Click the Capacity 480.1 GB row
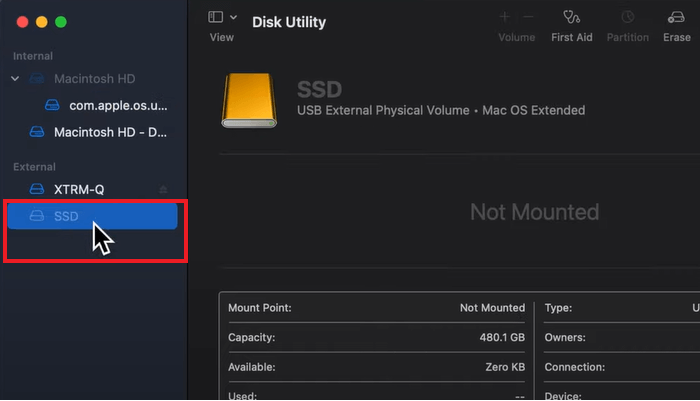The height and width of the screenshot is (401, 700). click(x=376, y=338)
